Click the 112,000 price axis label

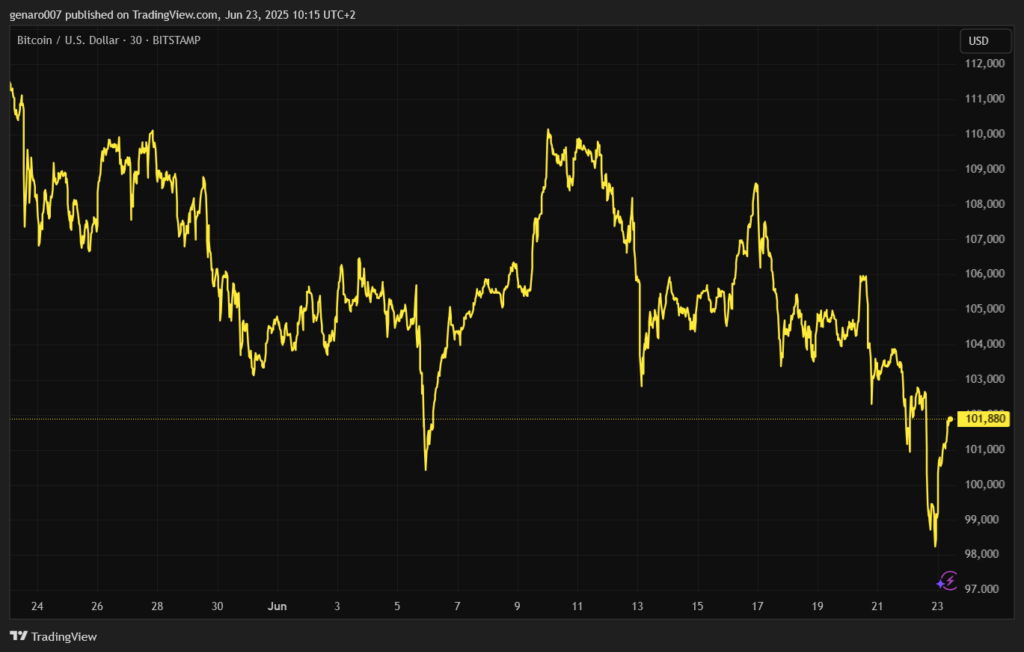(984, 64)
